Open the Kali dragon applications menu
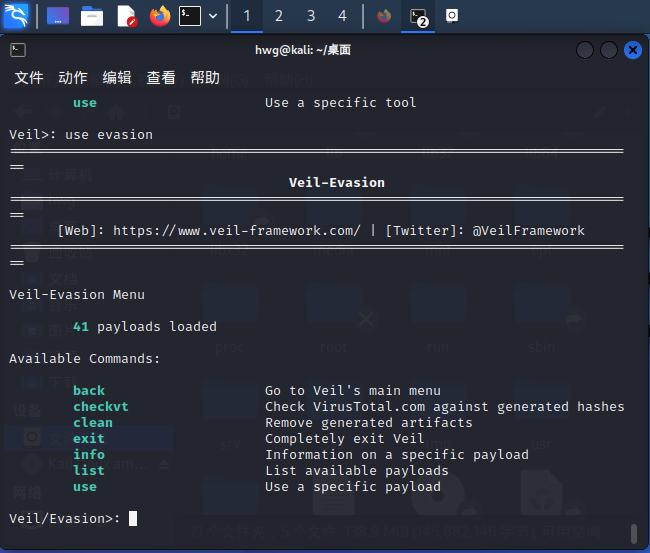The height and width of the screenshot is (553, 650). [x=16, y=16]
